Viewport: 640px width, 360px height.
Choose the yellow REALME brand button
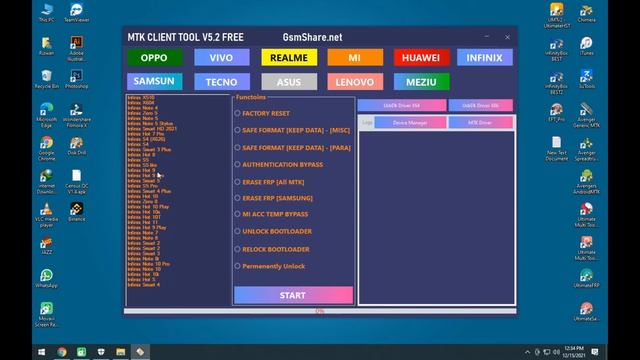289,58
